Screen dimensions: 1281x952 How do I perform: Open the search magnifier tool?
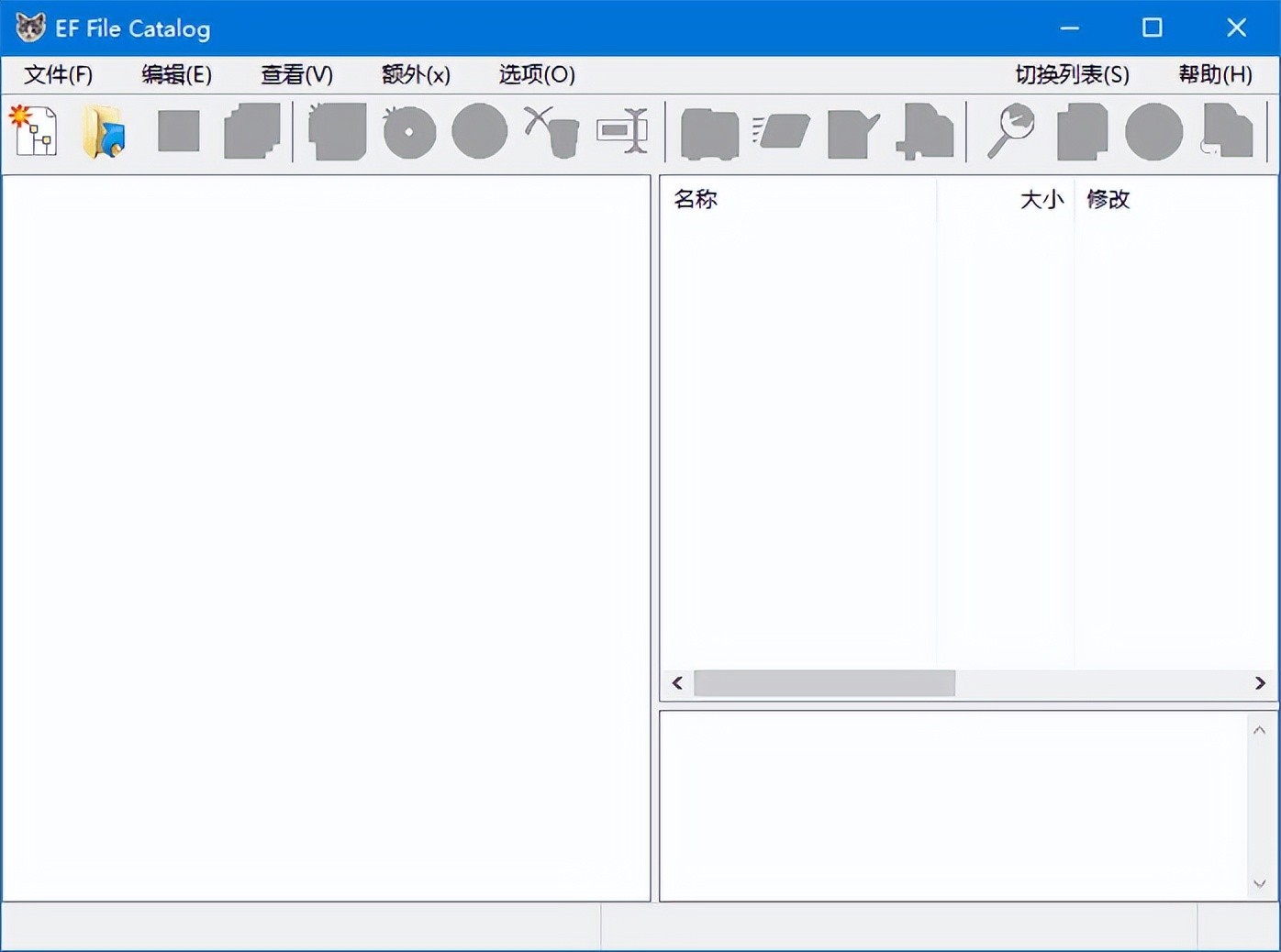tap(1009, 132)
